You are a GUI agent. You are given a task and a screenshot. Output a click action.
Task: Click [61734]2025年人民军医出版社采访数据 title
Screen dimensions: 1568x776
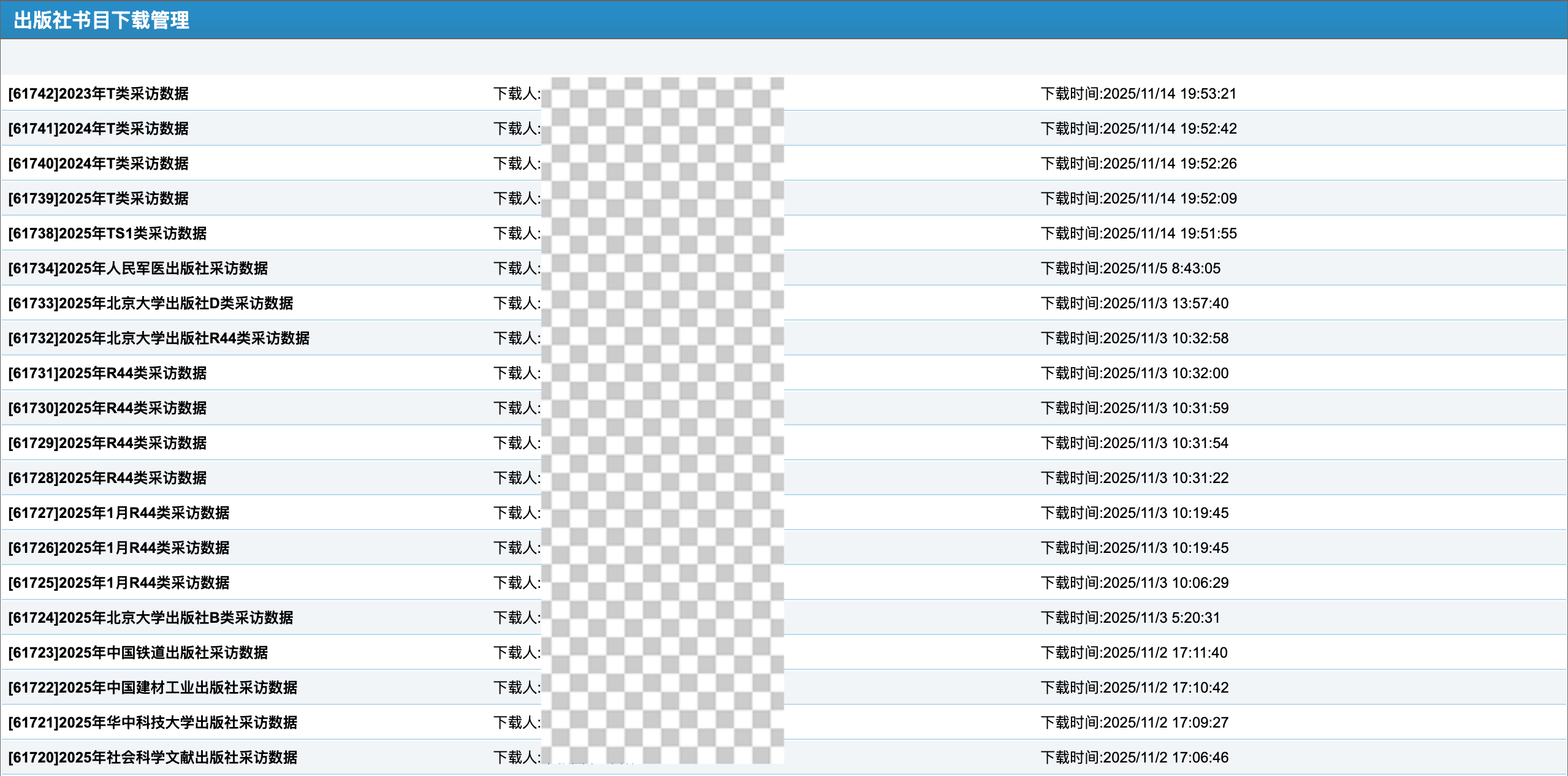[138, 268]
